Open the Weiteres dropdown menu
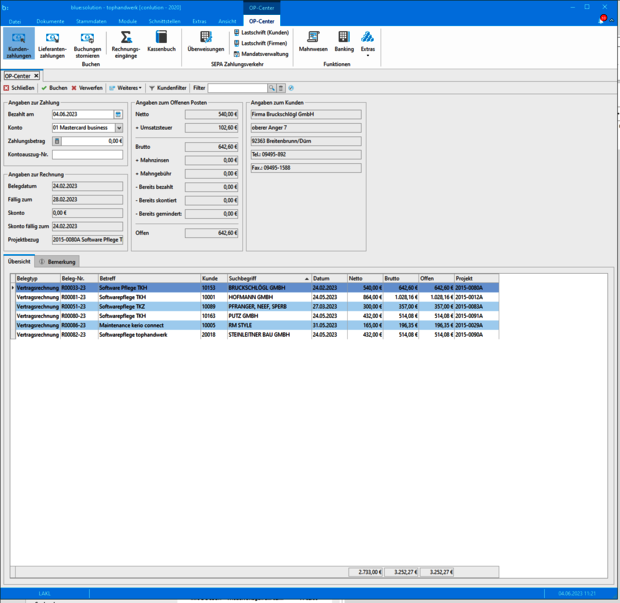 click(126, 88)
